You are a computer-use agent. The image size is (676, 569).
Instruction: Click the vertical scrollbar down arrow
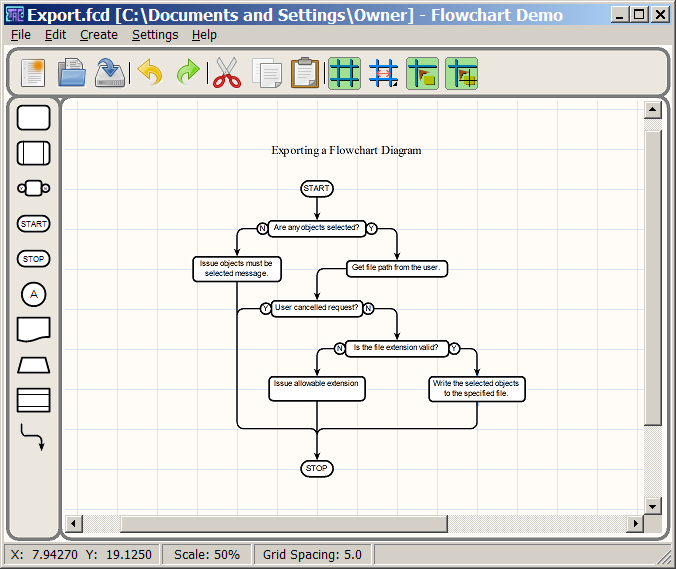[653, 505]
